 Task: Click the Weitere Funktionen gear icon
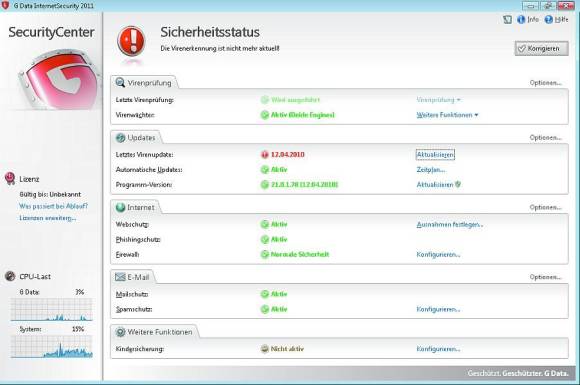[x=120, y=332]
